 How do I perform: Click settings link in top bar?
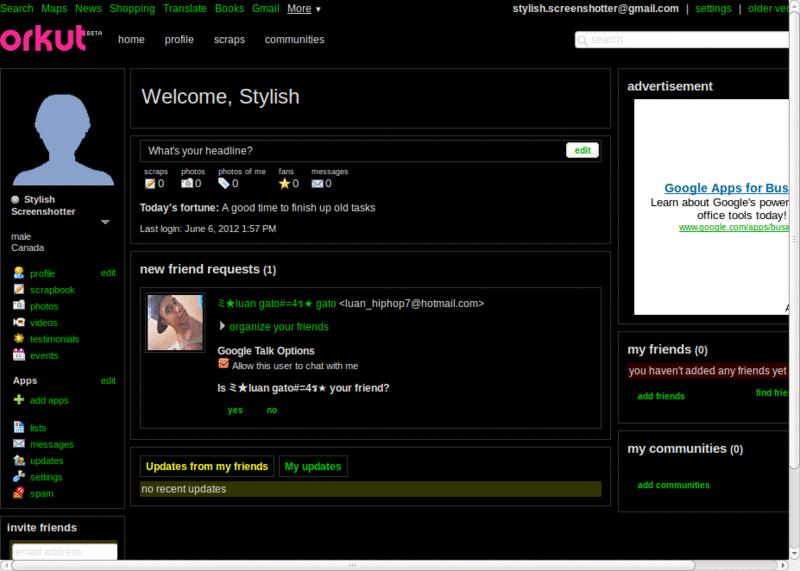713,9
